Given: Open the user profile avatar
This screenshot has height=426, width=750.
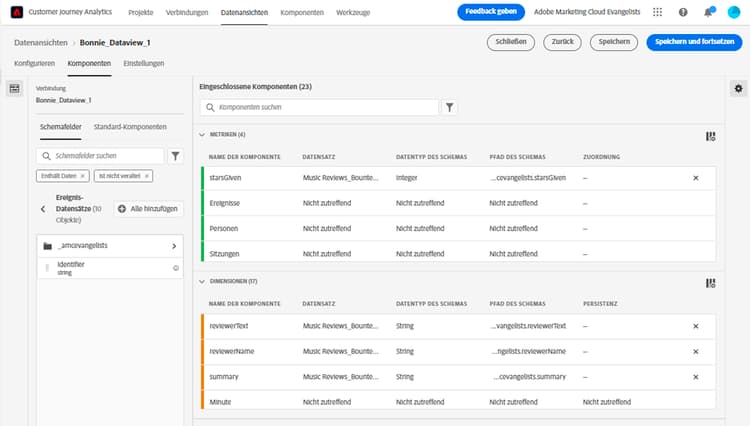Looking at the screenshot, I should pos(734,12).
